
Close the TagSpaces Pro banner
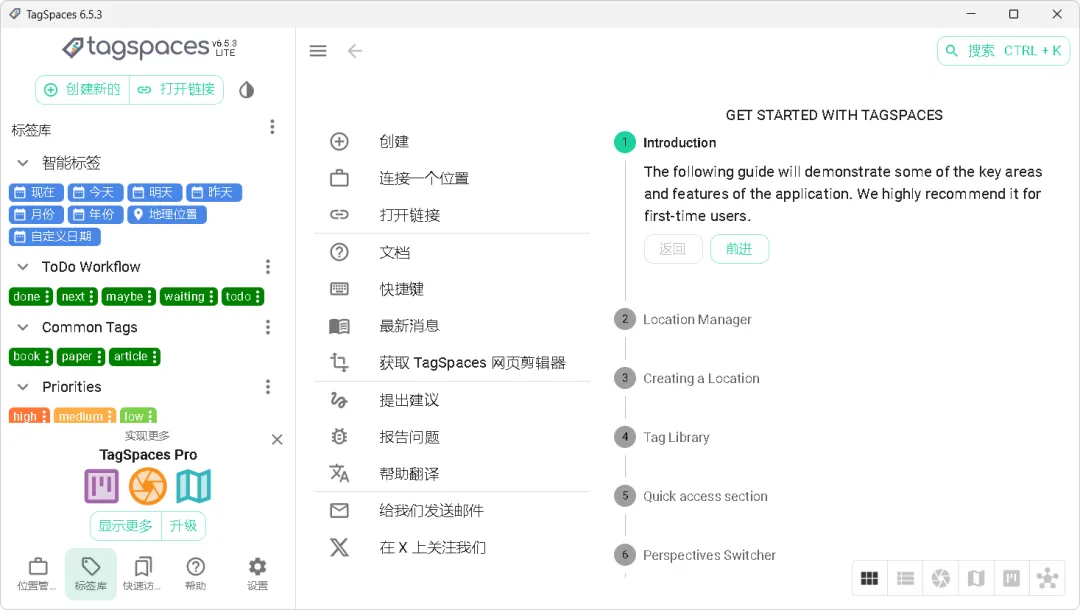(277, 439)
